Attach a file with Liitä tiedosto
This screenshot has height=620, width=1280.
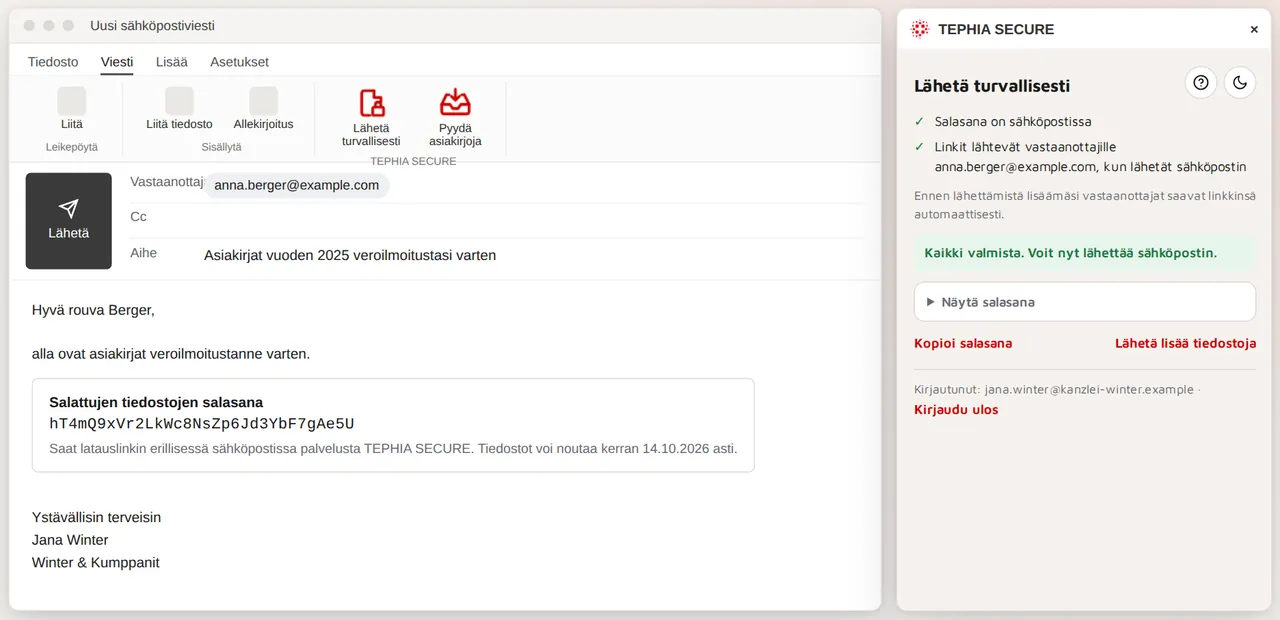pos(180,109)
